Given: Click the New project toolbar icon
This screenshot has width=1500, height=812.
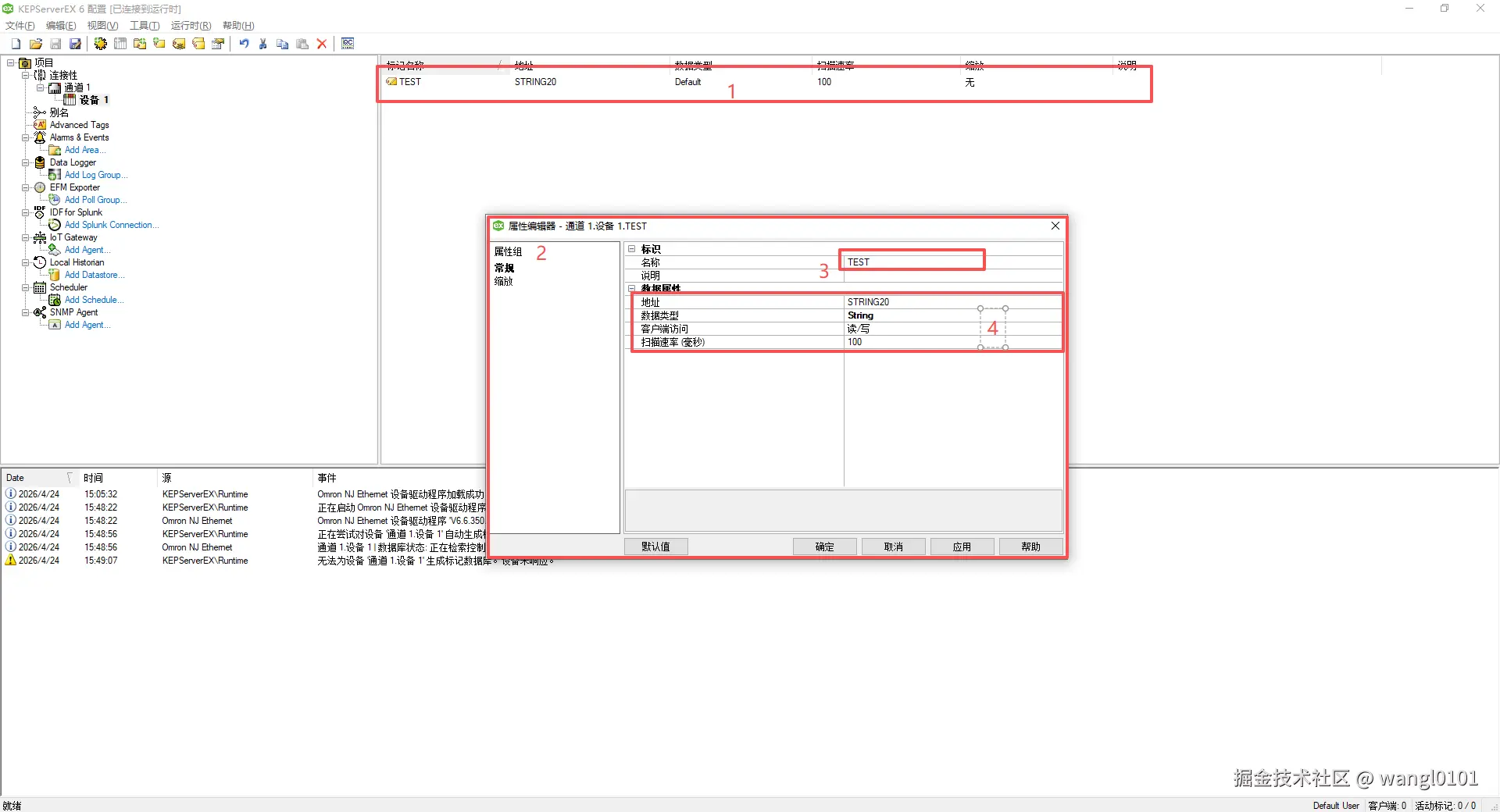Looking at the screenshot, I should 16,44.
